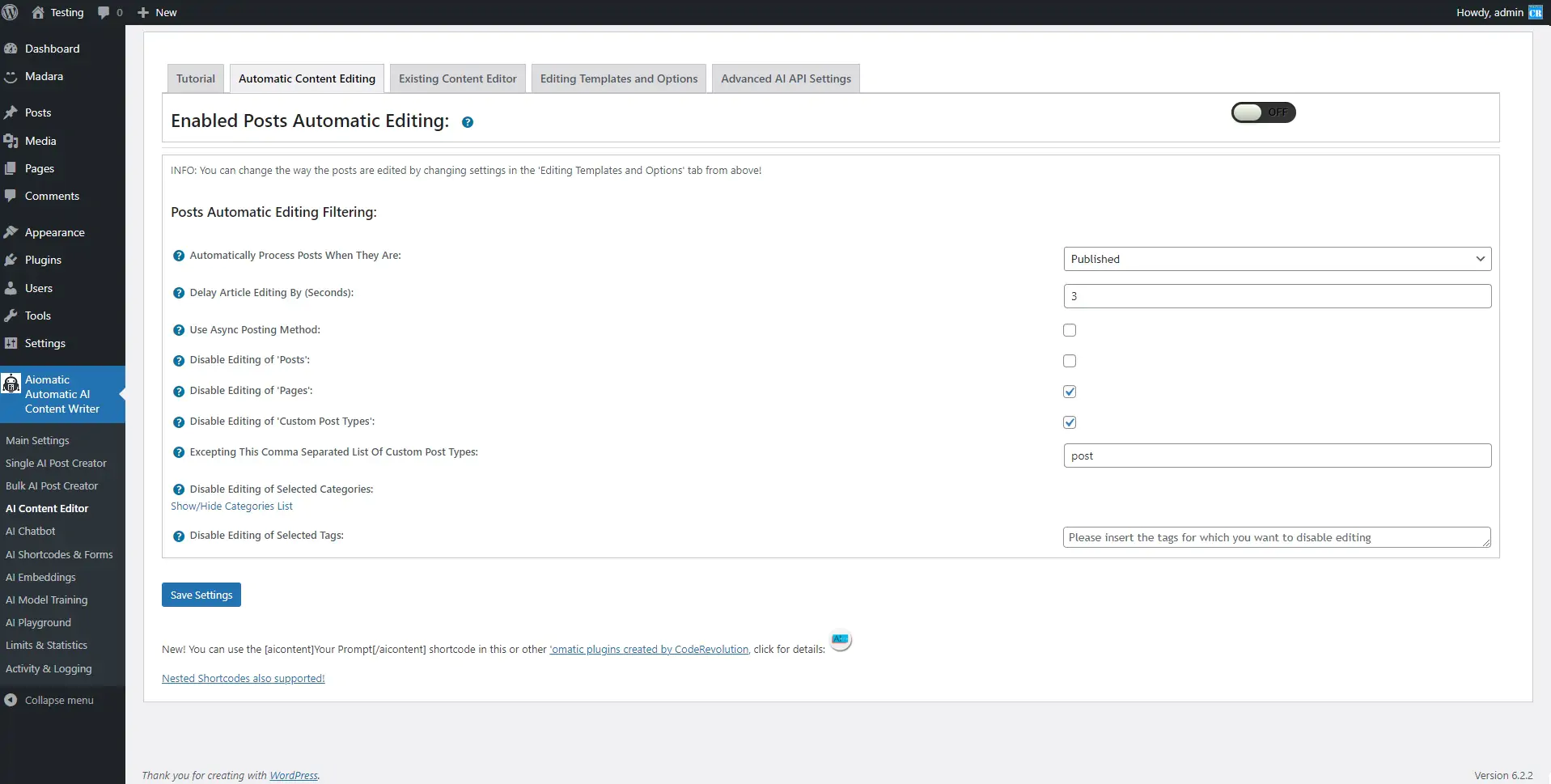1551x784 pixels.
Task: Expand Show/Hide Categories List
Action: coord(231,506)
